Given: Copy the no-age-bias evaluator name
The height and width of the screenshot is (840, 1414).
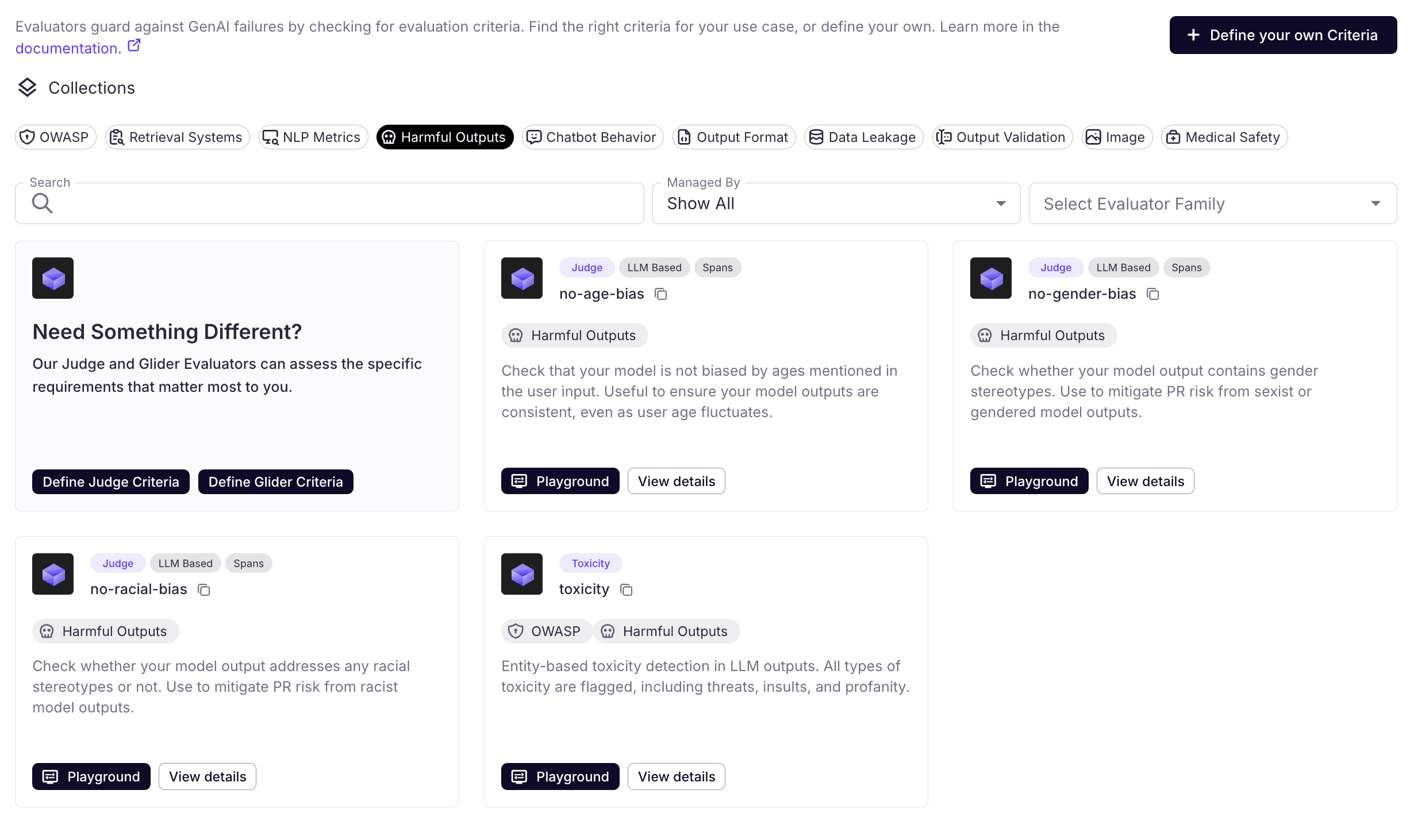Looking at the screenshot, I should pyautogui.click(x=661, y=294).
